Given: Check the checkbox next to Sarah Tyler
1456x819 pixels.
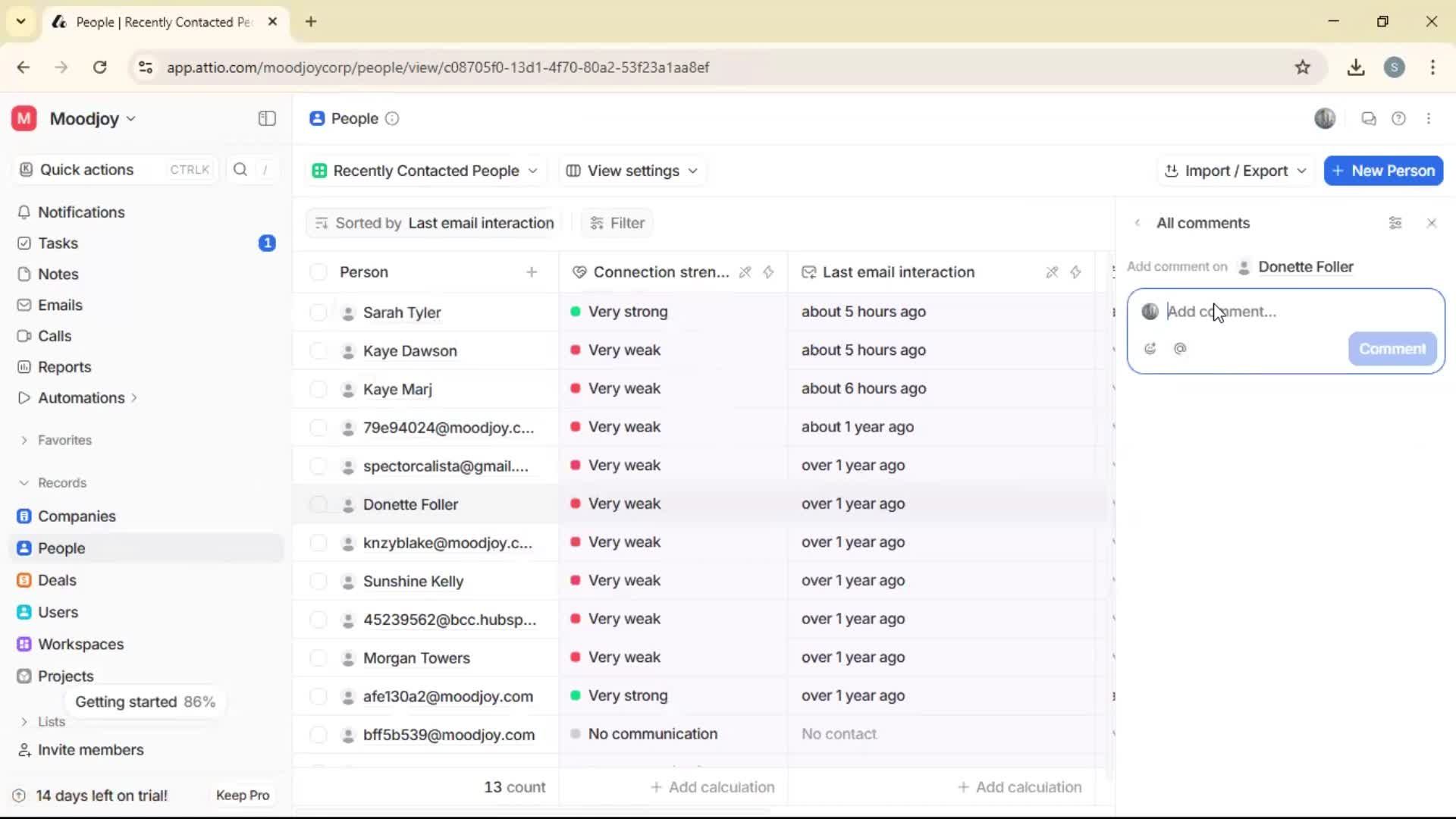Looking at the screenshot, I should click(x=318, y=312).
